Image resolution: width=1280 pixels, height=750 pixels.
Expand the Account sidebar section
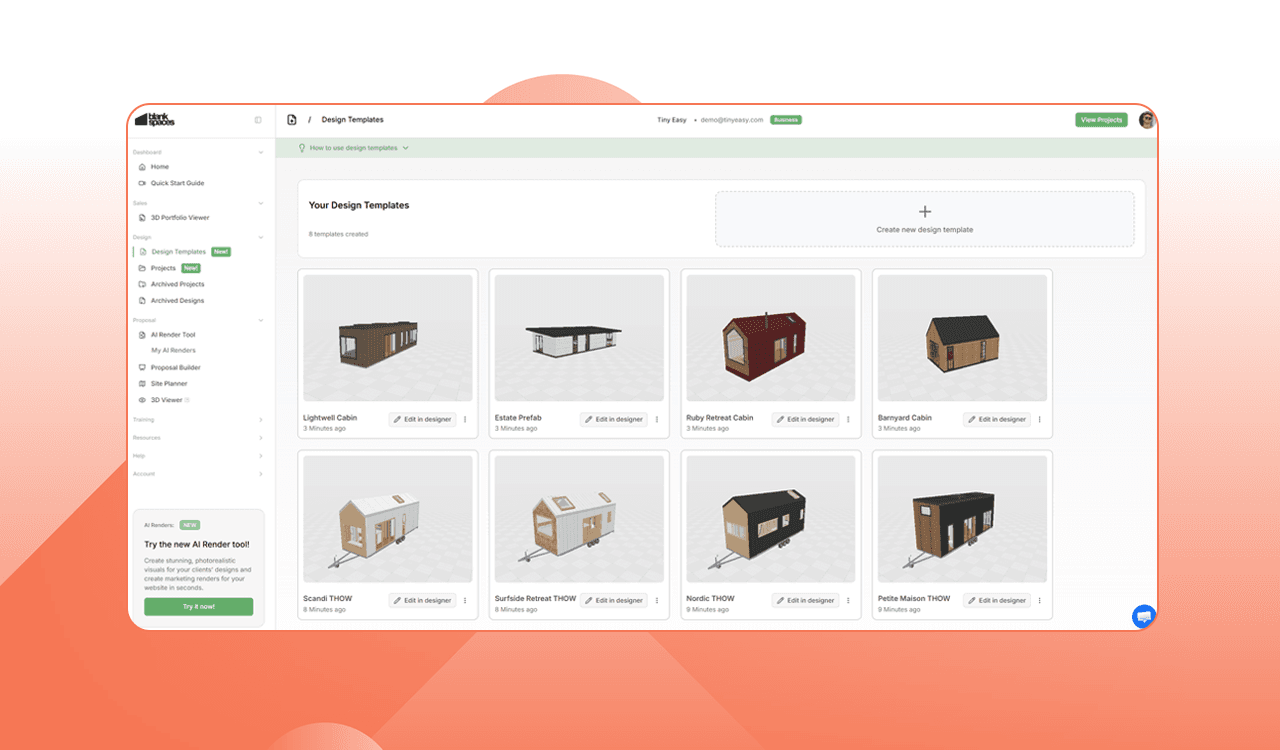pyautogui.click(x=261, y=474)
